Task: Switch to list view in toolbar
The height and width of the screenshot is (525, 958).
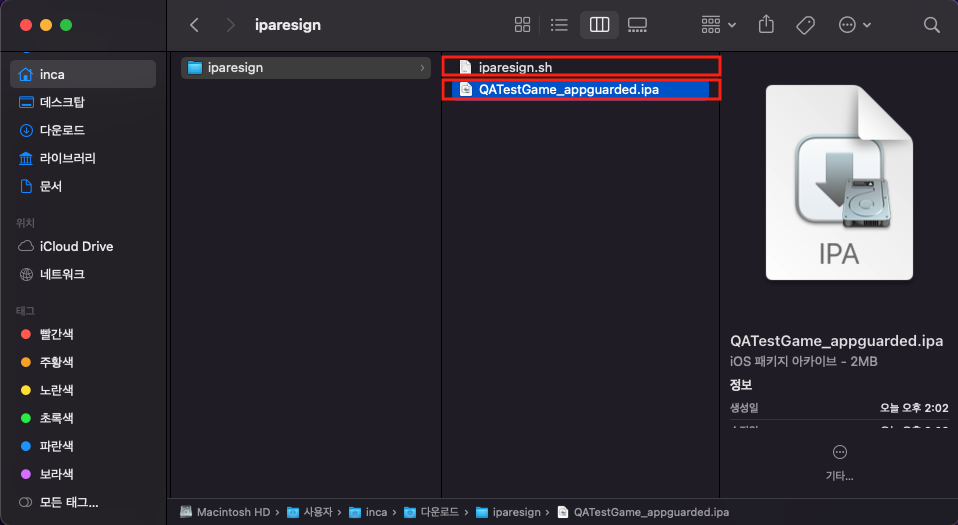Action: [x=559, y=25]
